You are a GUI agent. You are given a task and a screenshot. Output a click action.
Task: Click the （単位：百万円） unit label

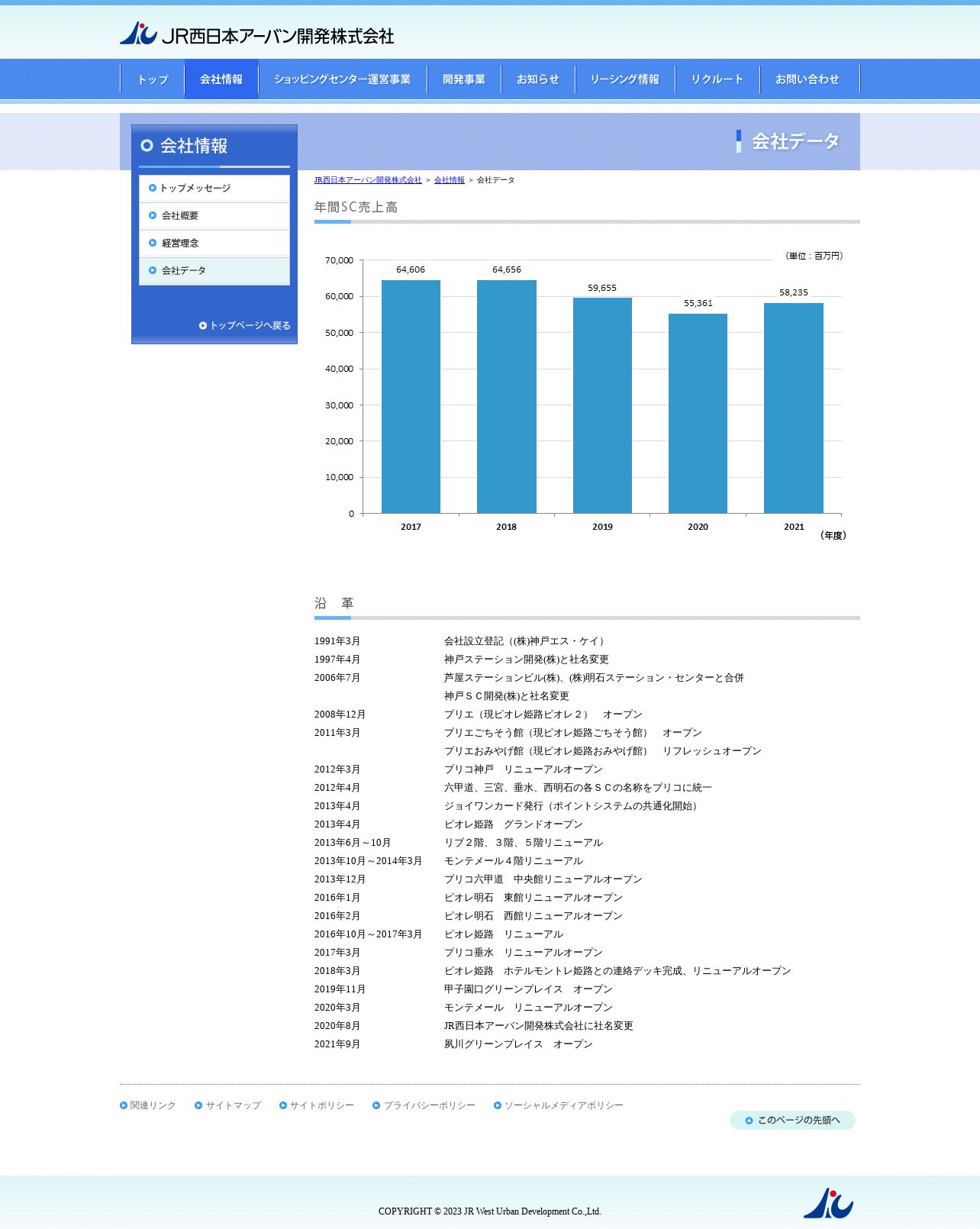point(814,256)
